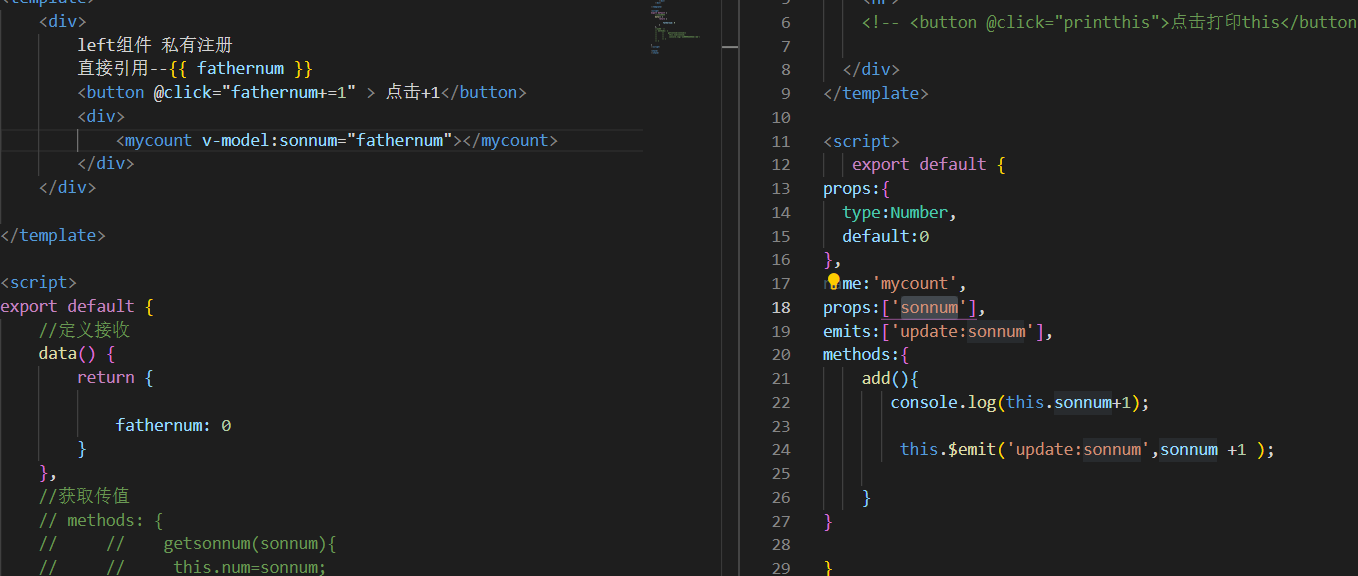Click the 'return {' statement in left editor
The width and height of the screenshot is (1358, 576).
coord(115,377)
